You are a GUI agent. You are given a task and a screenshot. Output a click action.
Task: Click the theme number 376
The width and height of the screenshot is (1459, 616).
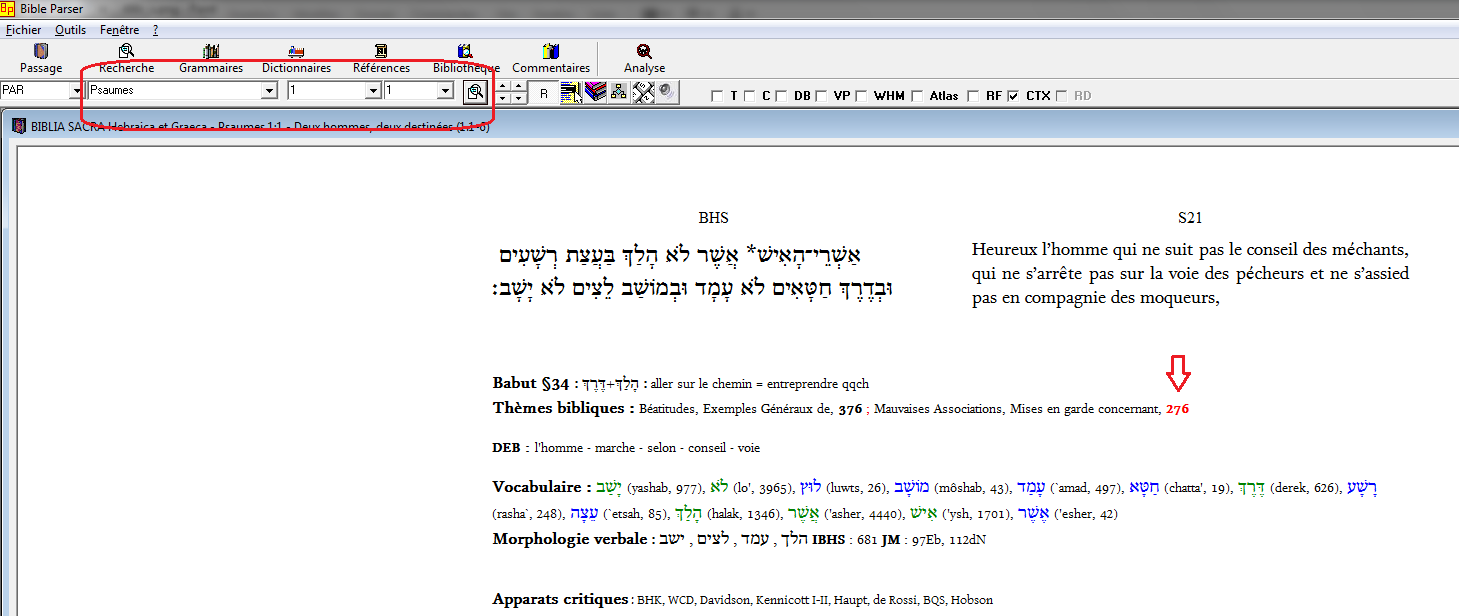click(x=850, y=409)
